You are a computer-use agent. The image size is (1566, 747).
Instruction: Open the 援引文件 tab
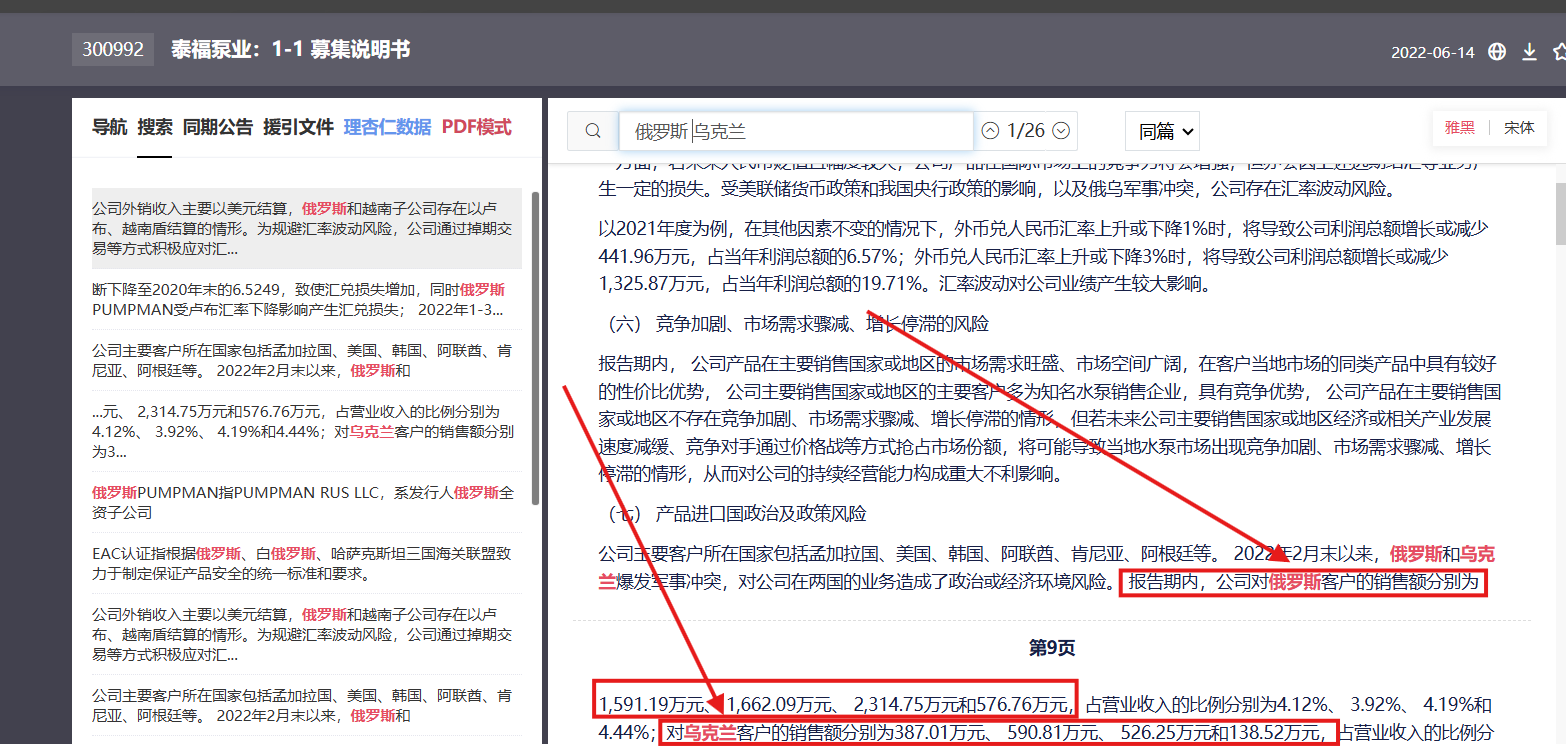click(298, 127)
